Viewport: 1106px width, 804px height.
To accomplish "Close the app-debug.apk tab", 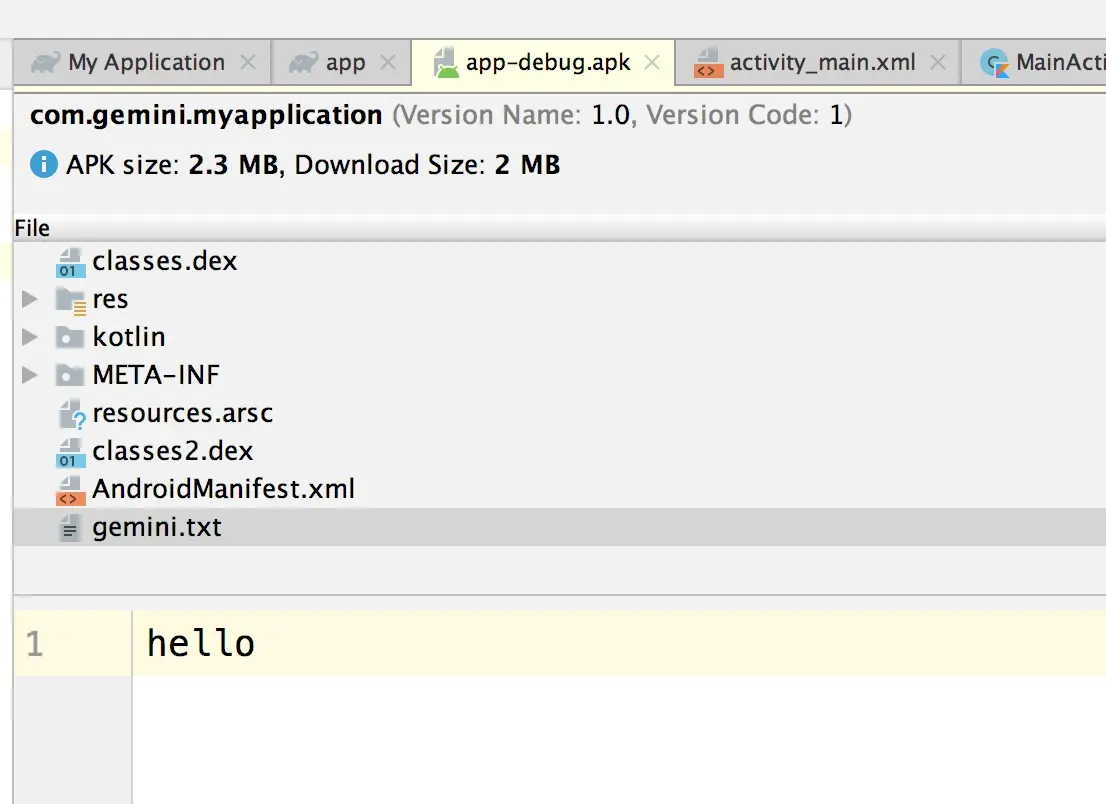I will click(x=652, y=62).
